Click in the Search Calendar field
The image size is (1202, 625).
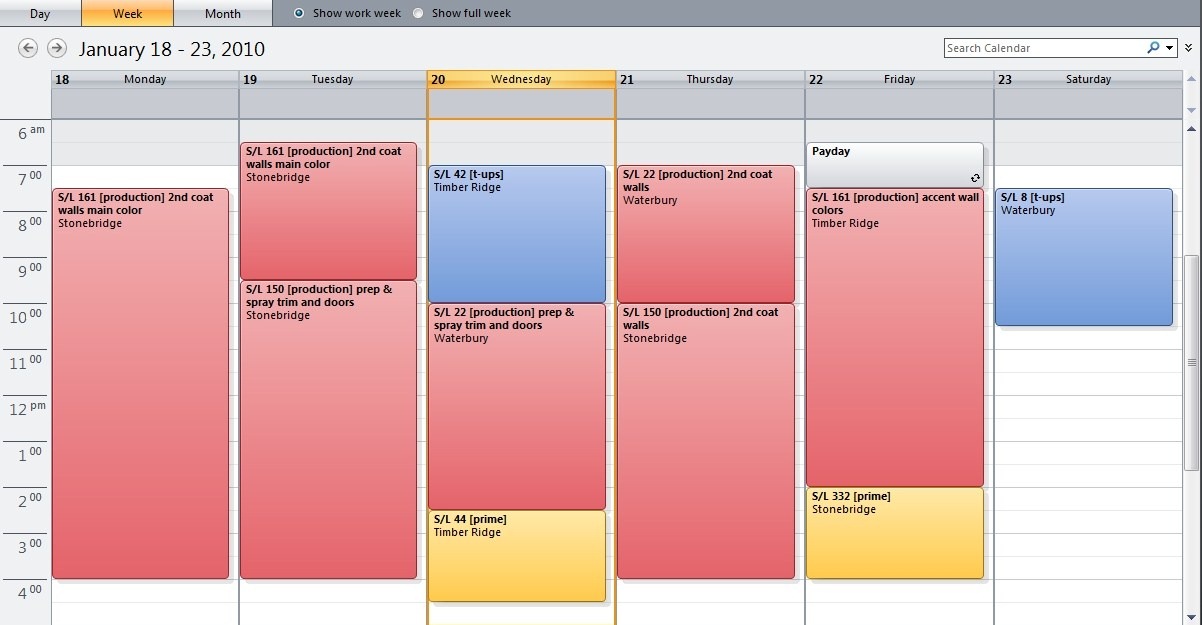pyautogui.click(x=1044, y=48)
